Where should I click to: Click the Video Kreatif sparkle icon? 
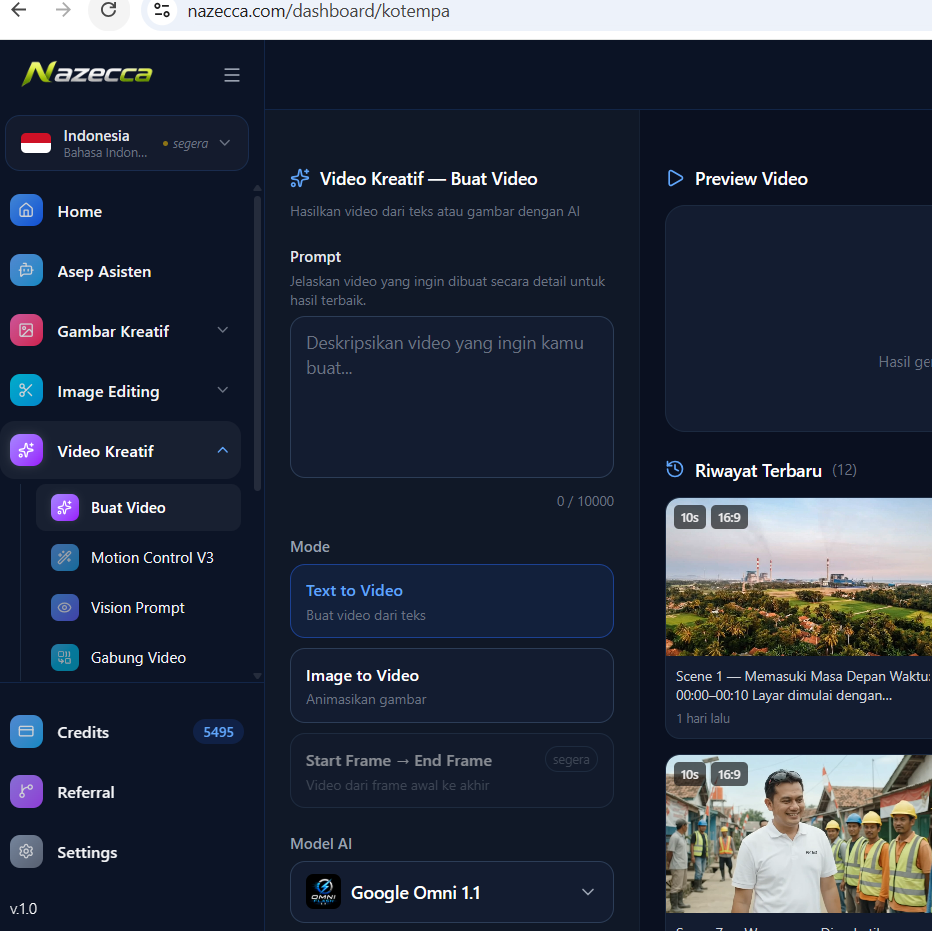(26, 451)
